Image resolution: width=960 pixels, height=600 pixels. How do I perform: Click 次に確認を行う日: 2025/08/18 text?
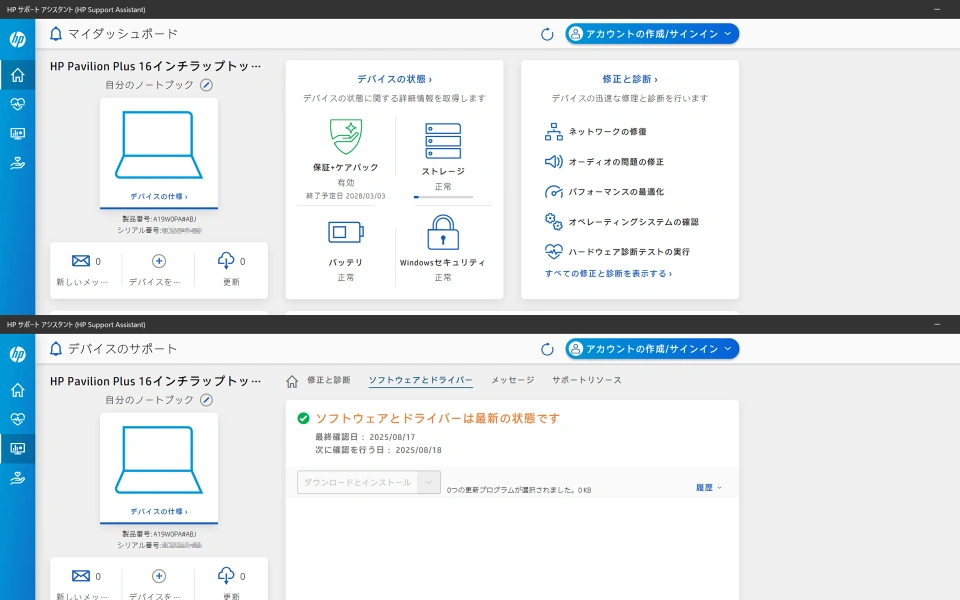378,450
